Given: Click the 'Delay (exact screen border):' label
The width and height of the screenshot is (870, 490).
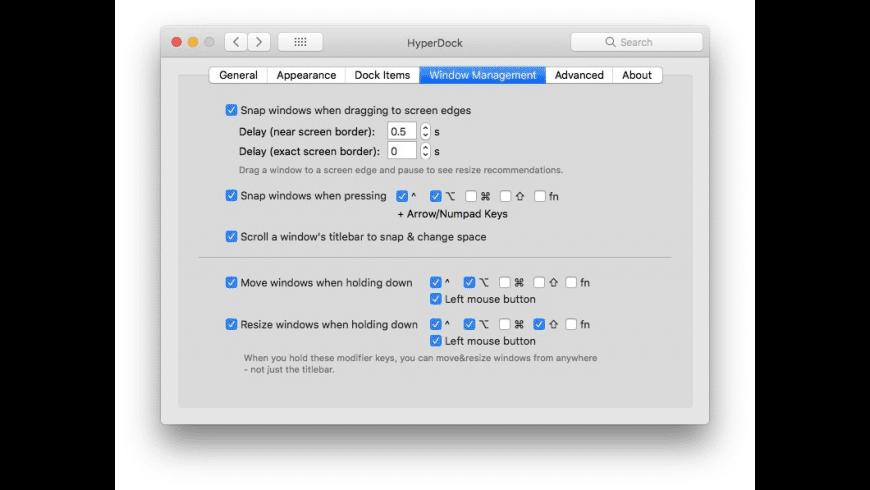Looking at the screenshot, I should [309, 151].
